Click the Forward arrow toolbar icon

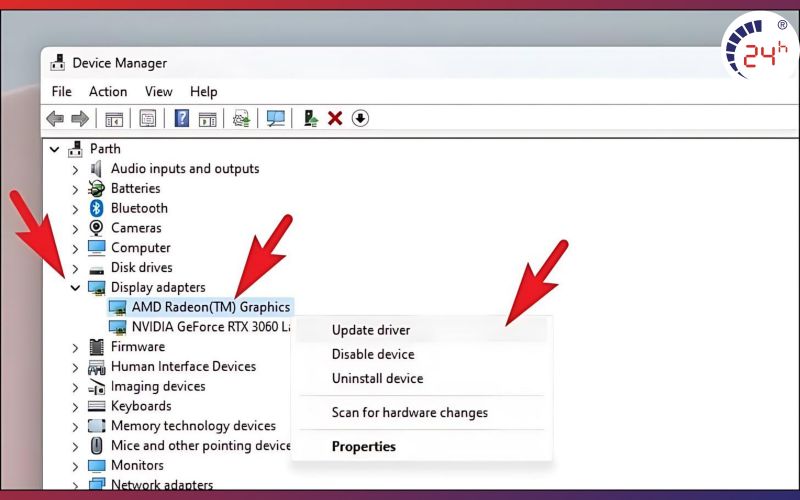(80, 119)
